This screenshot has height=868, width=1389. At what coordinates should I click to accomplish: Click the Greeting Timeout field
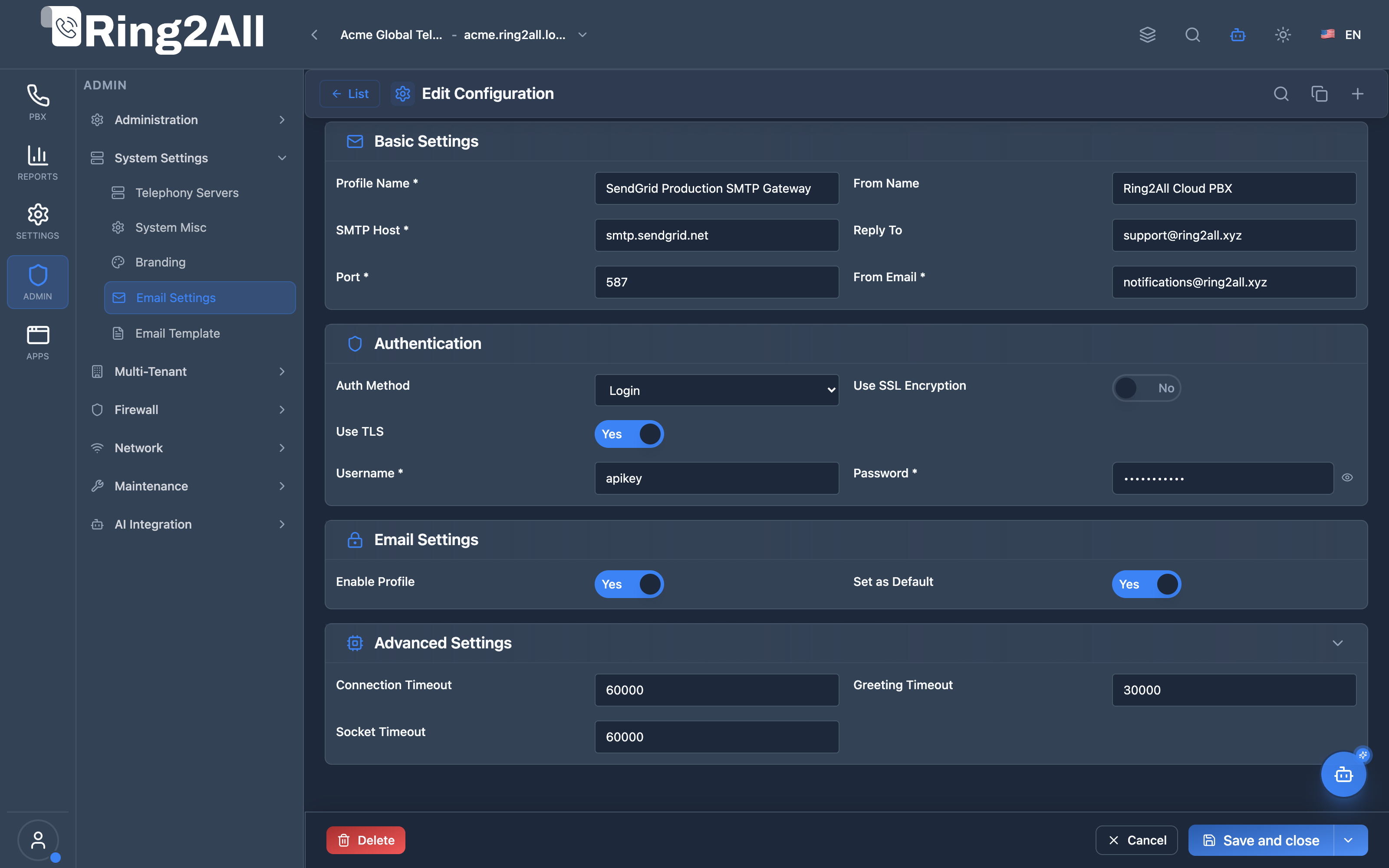1234,690
